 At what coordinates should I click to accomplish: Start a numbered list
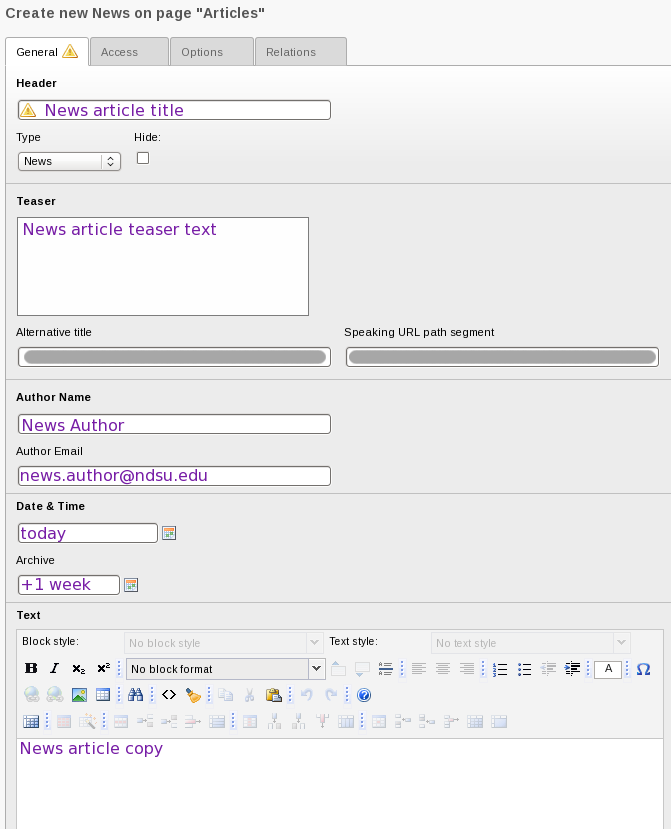501,669
